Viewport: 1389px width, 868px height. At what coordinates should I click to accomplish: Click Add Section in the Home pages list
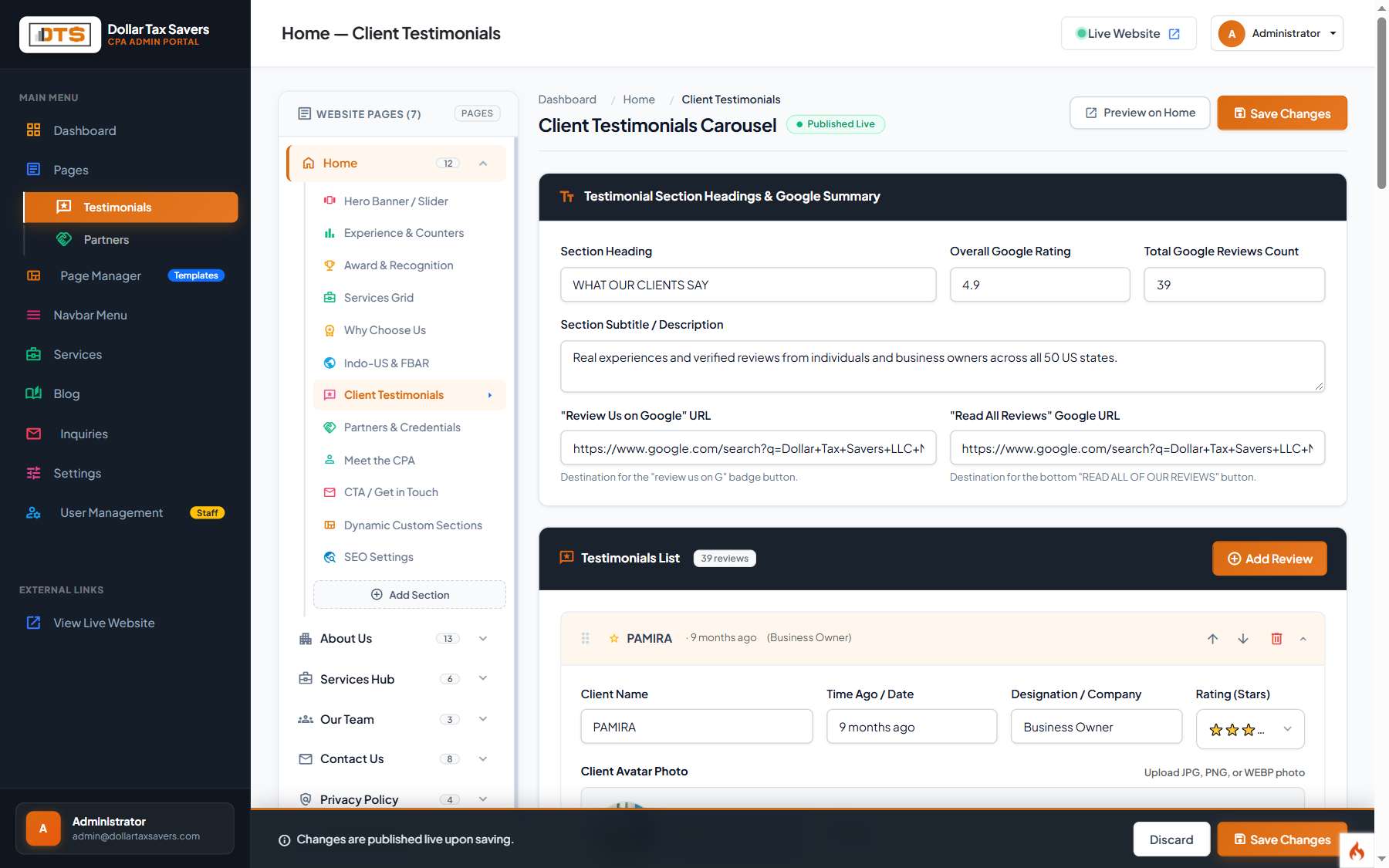pos(410,595)
